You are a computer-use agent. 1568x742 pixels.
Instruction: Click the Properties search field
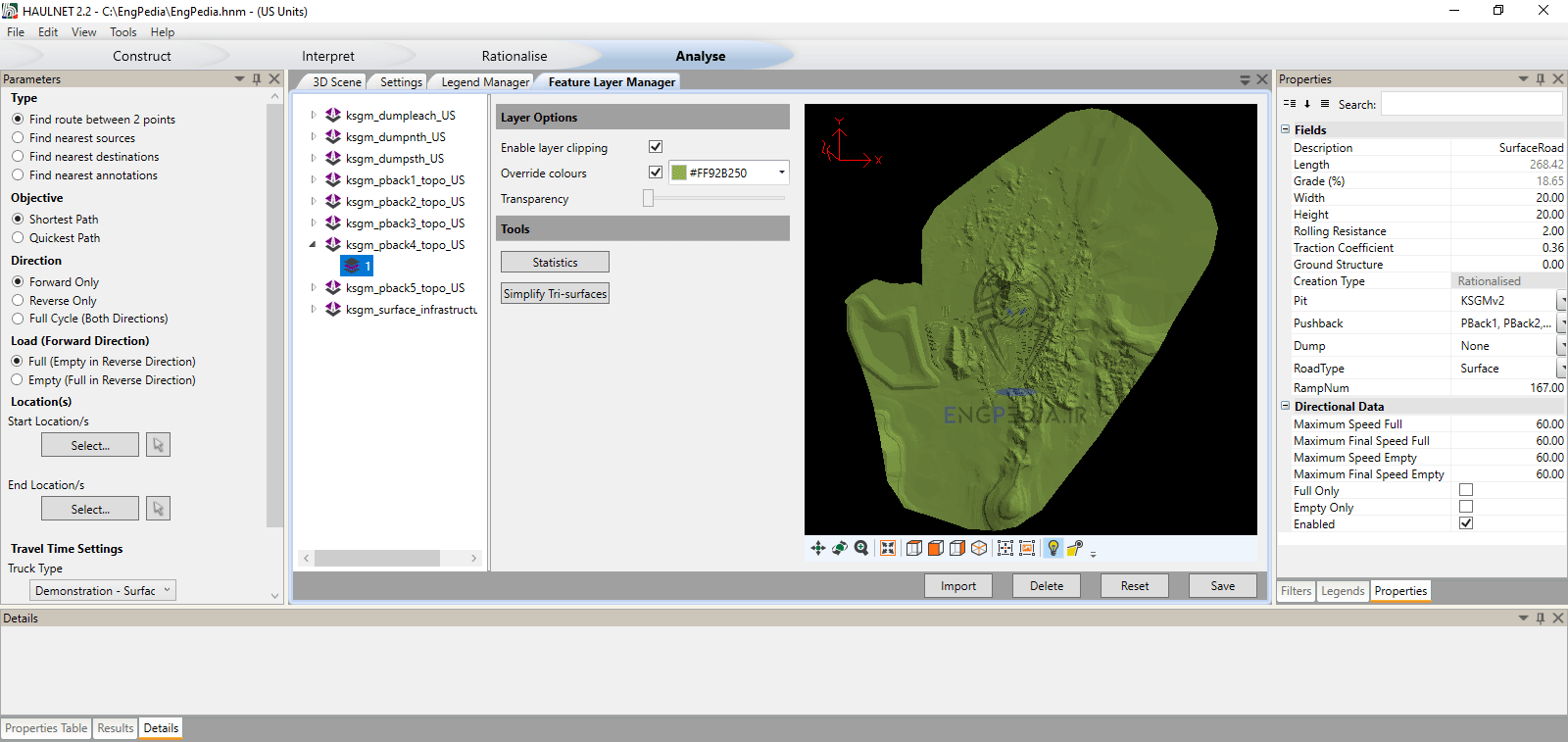(1471, 104)
